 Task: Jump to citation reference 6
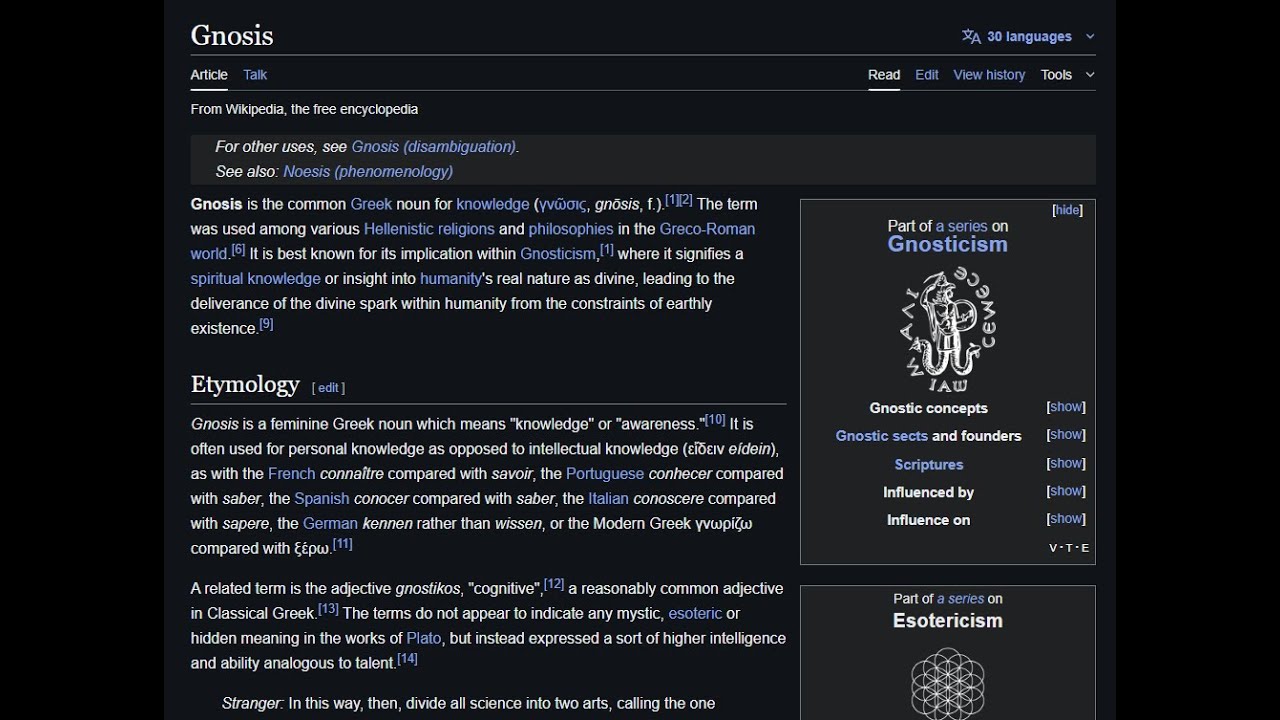tap(238, 250)
